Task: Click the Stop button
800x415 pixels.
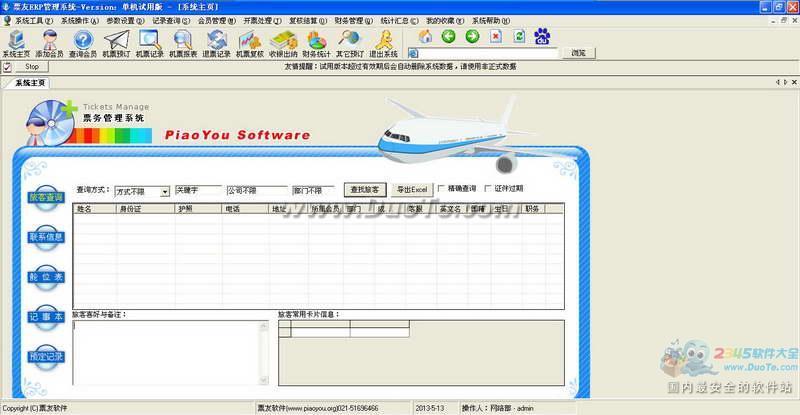Action: click(x=32, y=67)
